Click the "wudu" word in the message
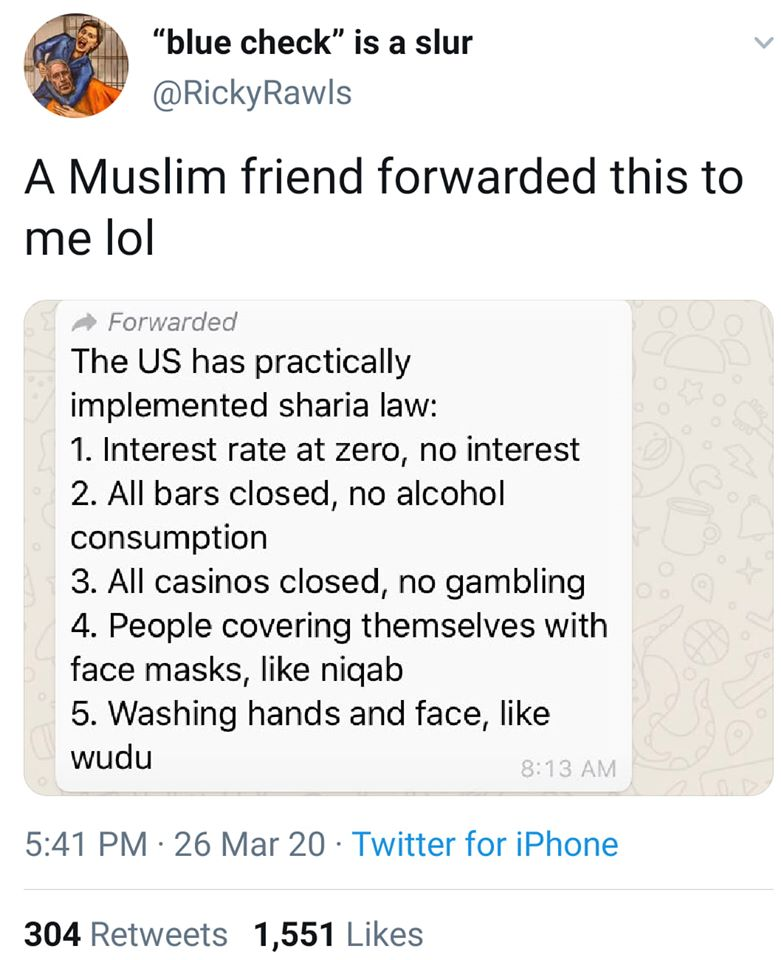 coord(111,757)
